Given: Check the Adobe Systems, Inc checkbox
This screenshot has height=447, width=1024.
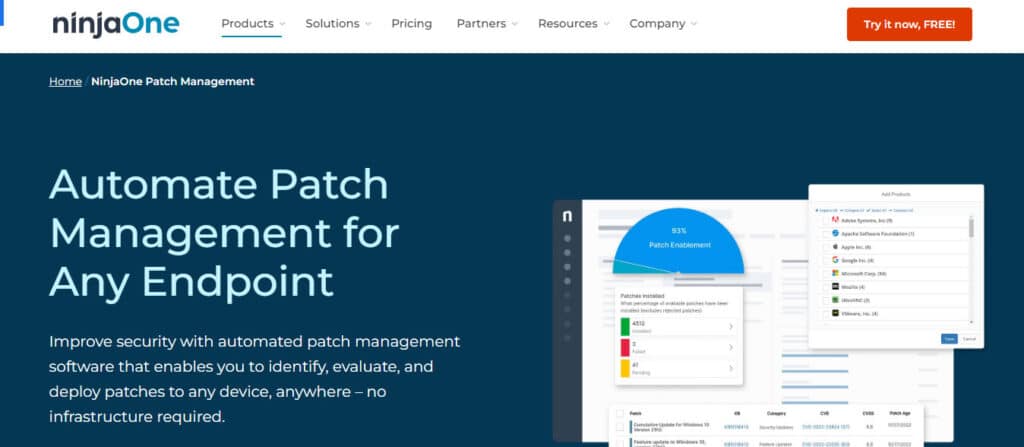Looking at the screenshot, I should tap(824, 220).
